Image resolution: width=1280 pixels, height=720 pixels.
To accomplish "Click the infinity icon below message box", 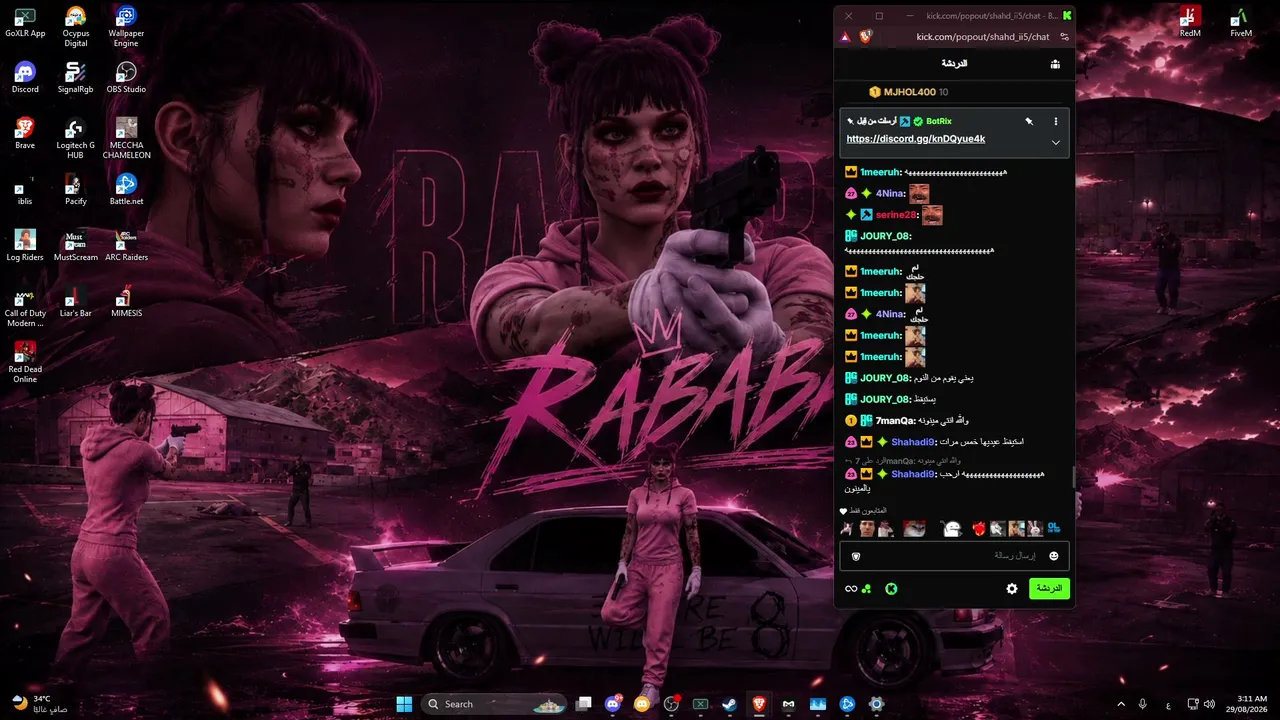I will tap(851, 589).
